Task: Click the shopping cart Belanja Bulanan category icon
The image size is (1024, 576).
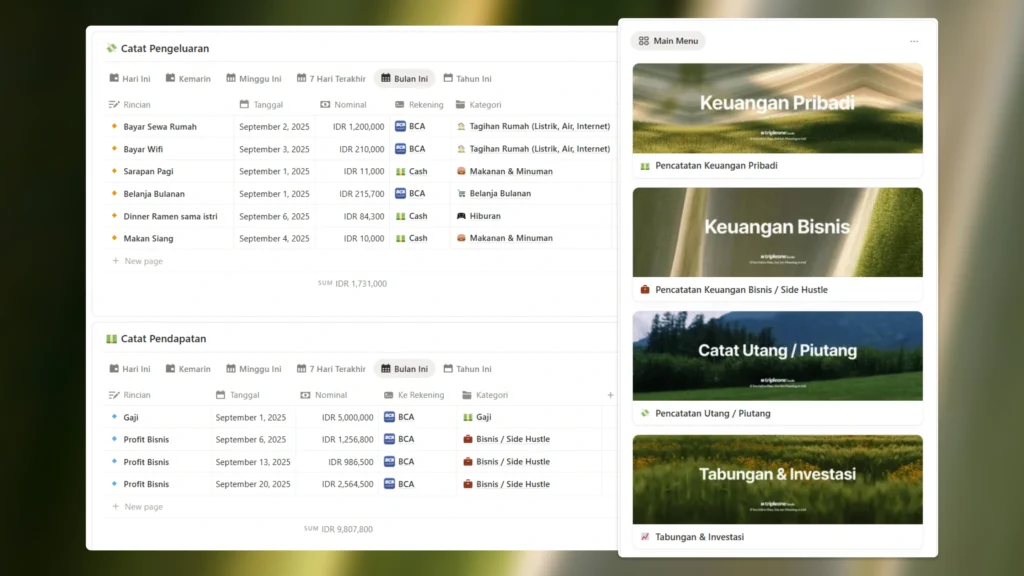Action: (461, 194)
